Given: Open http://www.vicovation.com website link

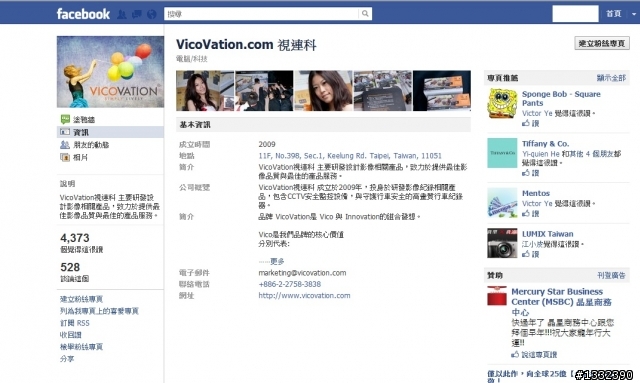Looking at the screenshot, I should [x=304, y=295].
